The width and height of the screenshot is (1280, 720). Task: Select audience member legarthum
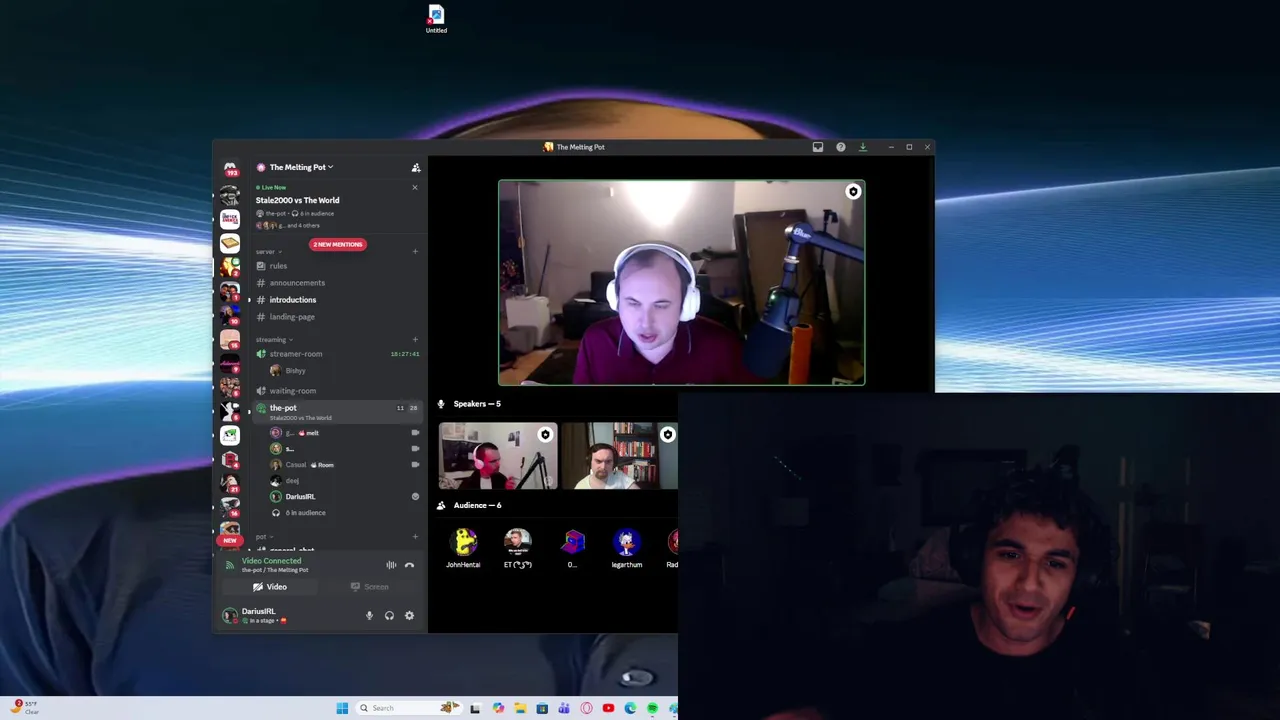(x=627, y=549)
